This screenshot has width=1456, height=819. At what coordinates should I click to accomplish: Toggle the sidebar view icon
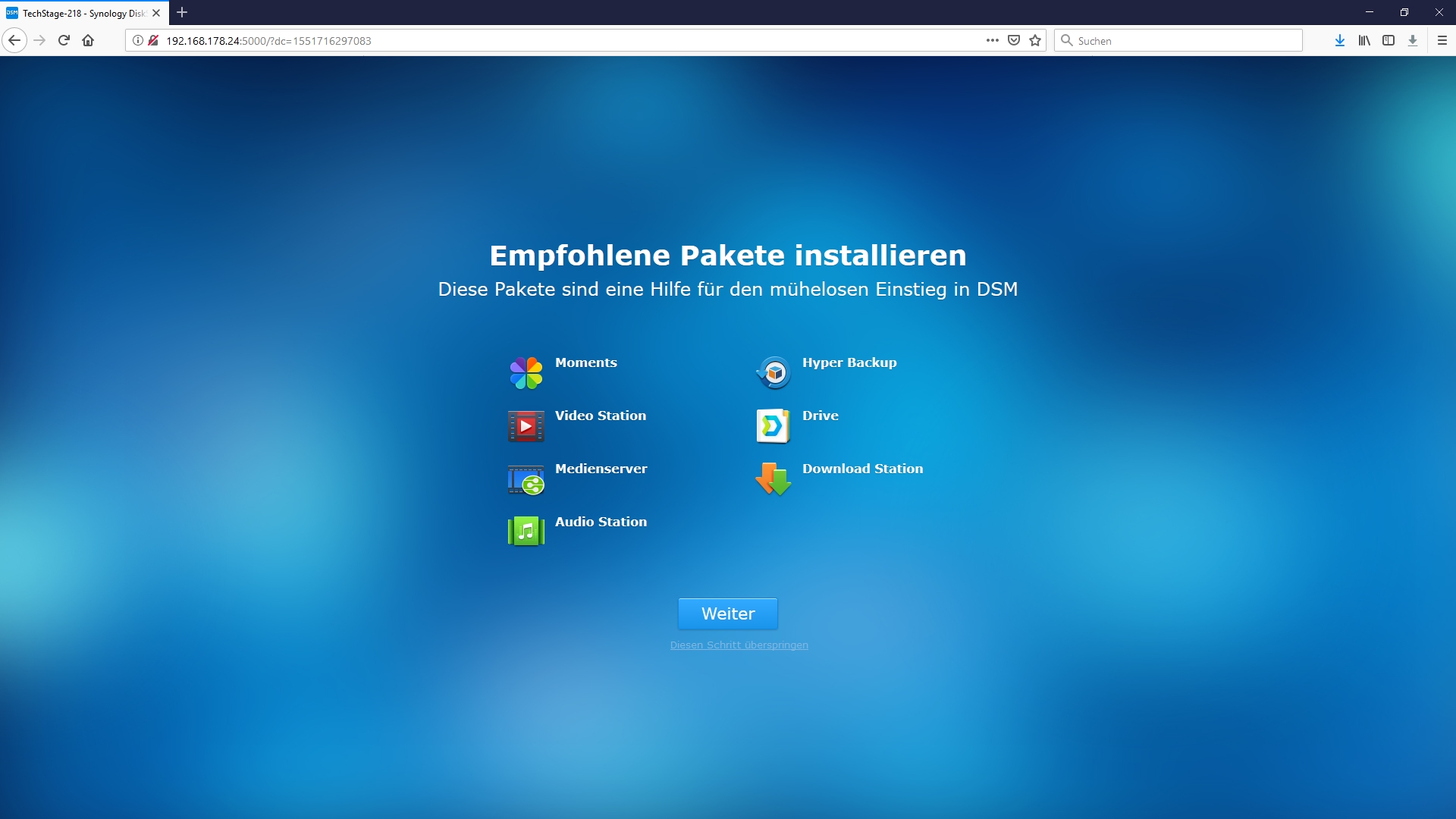tap(1389, 40)
